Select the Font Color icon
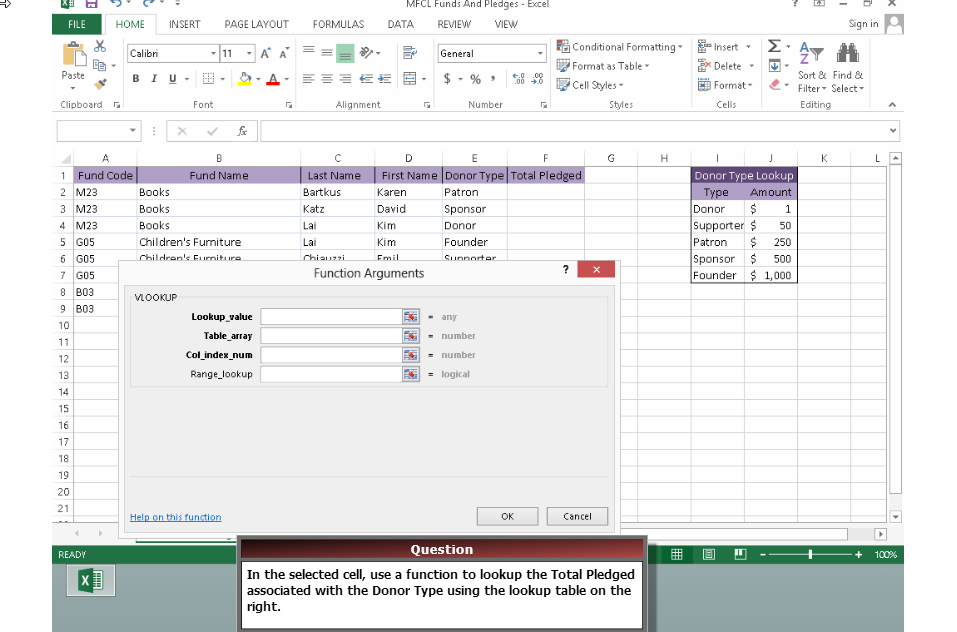The width and height of the screenshot is (957, 632). 272,78
